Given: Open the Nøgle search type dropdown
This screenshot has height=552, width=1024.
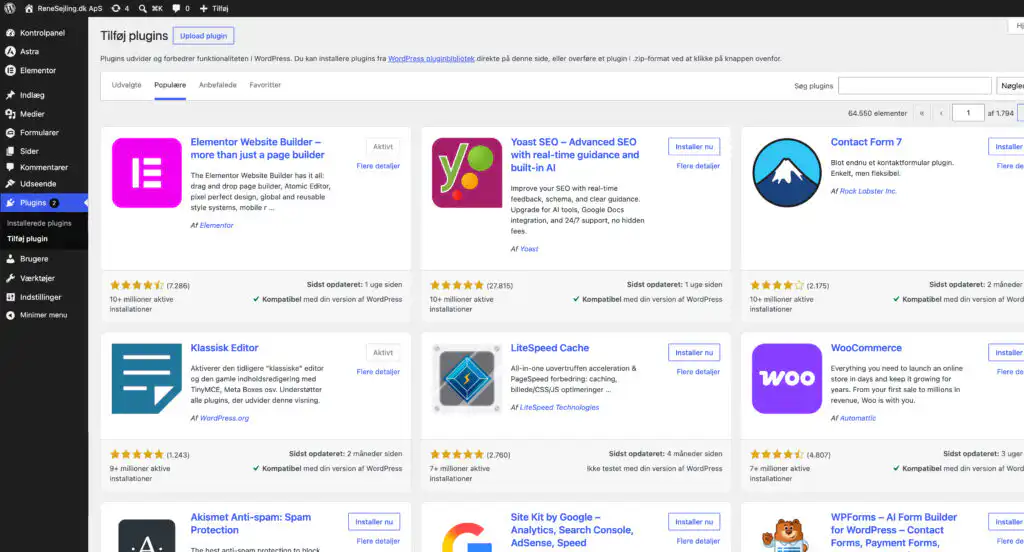Looking at the screenshot, I should pyautogui.click(x=1010, y=86).
